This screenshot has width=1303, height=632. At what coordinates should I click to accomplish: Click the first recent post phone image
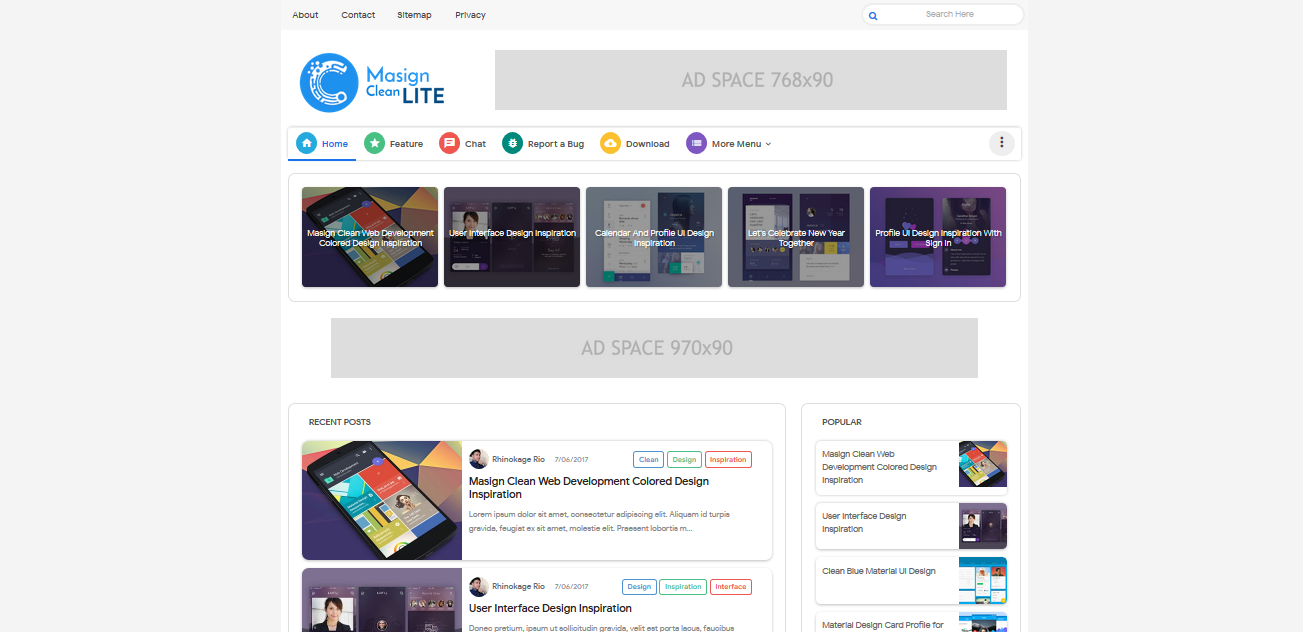[382, 500]
